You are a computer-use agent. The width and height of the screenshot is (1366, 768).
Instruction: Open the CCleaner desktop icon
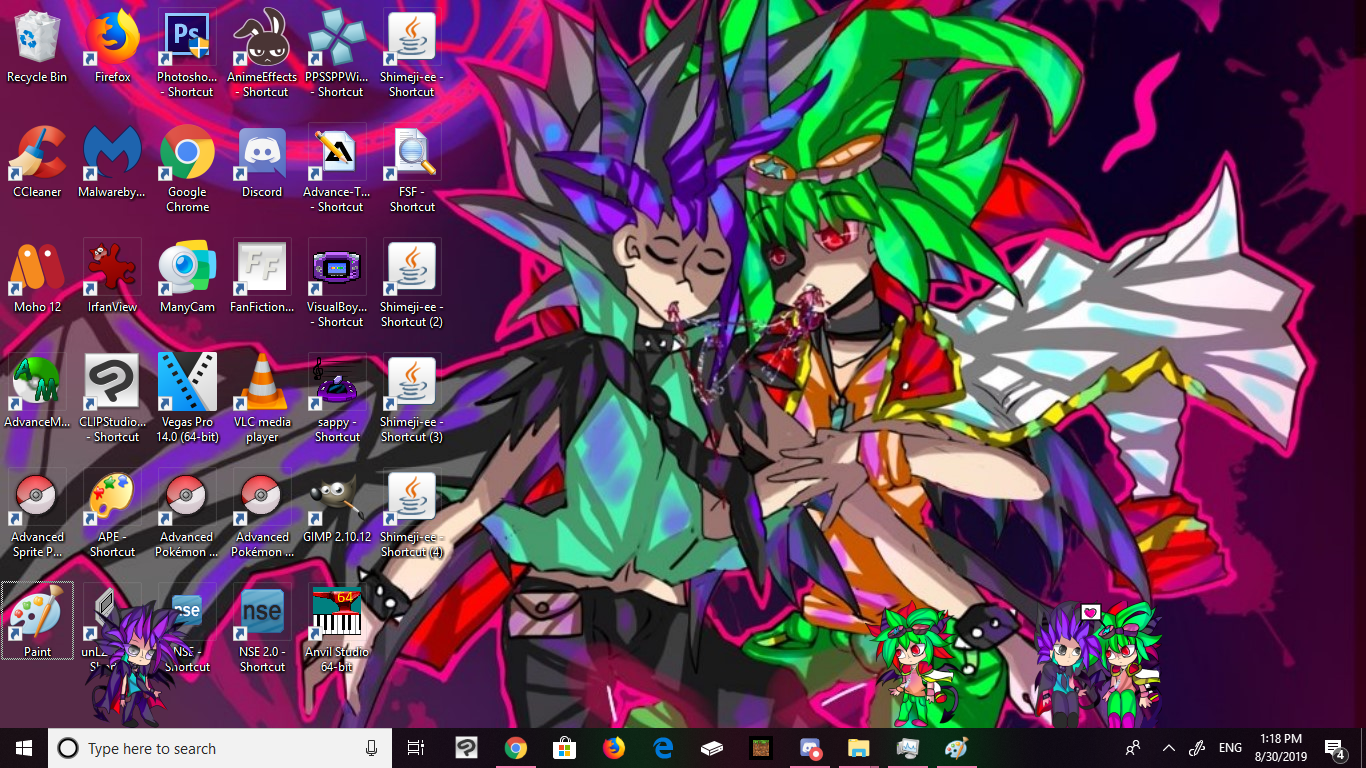(37, 162)
